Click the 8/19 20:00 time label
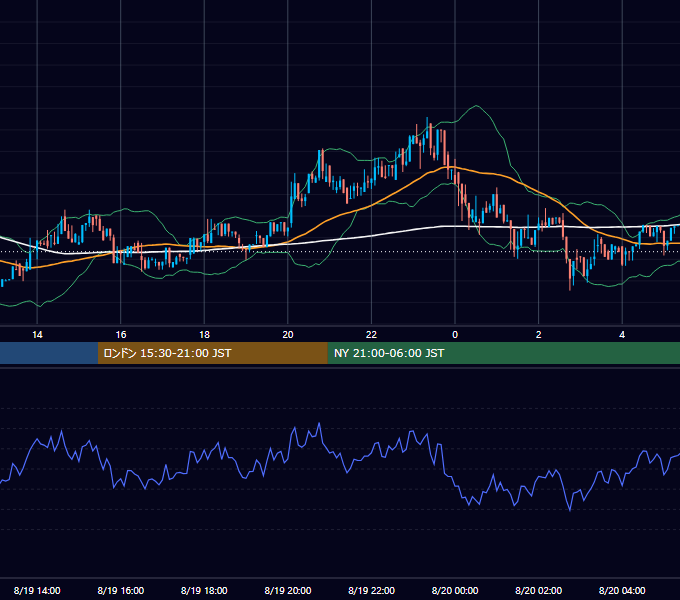The image size is (680, 600). 288,590
